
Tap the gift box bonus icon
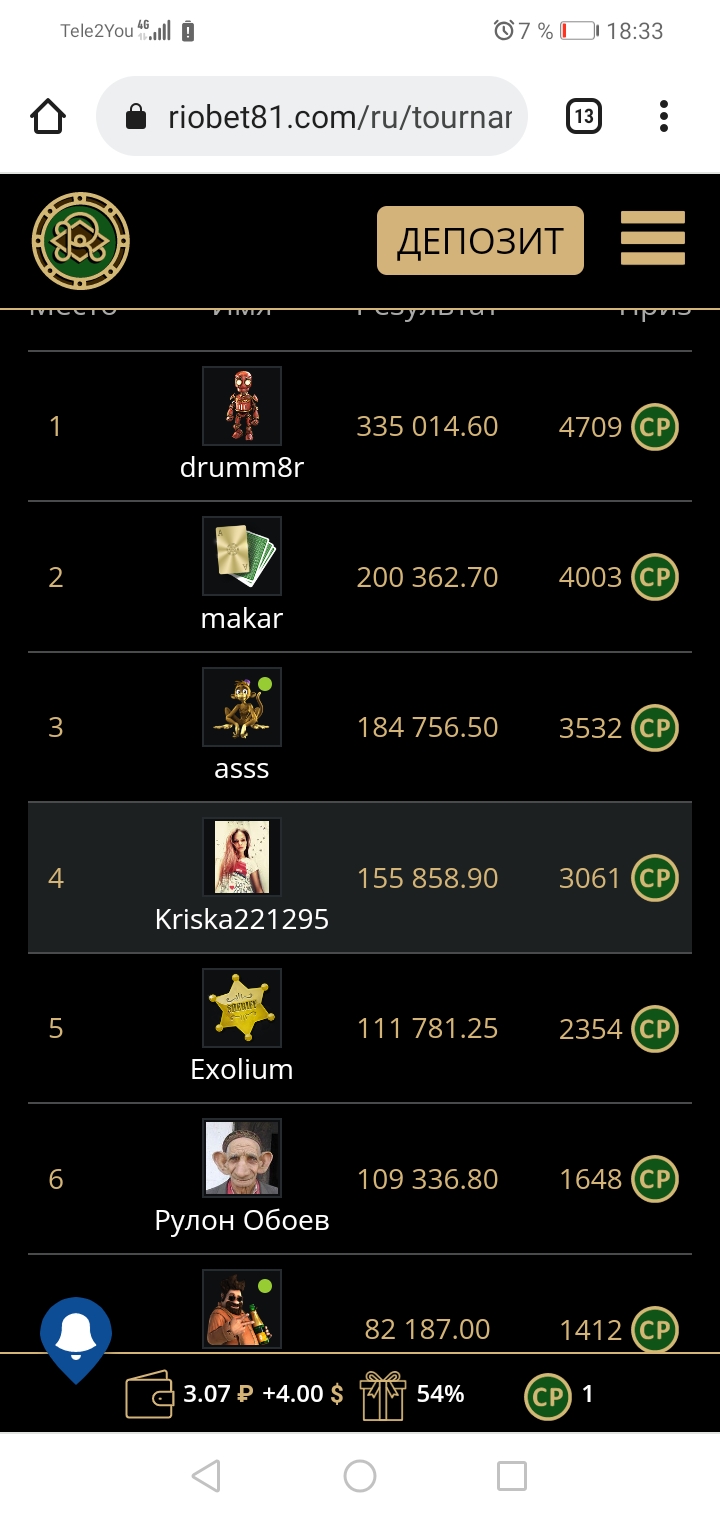point(382,1395)
